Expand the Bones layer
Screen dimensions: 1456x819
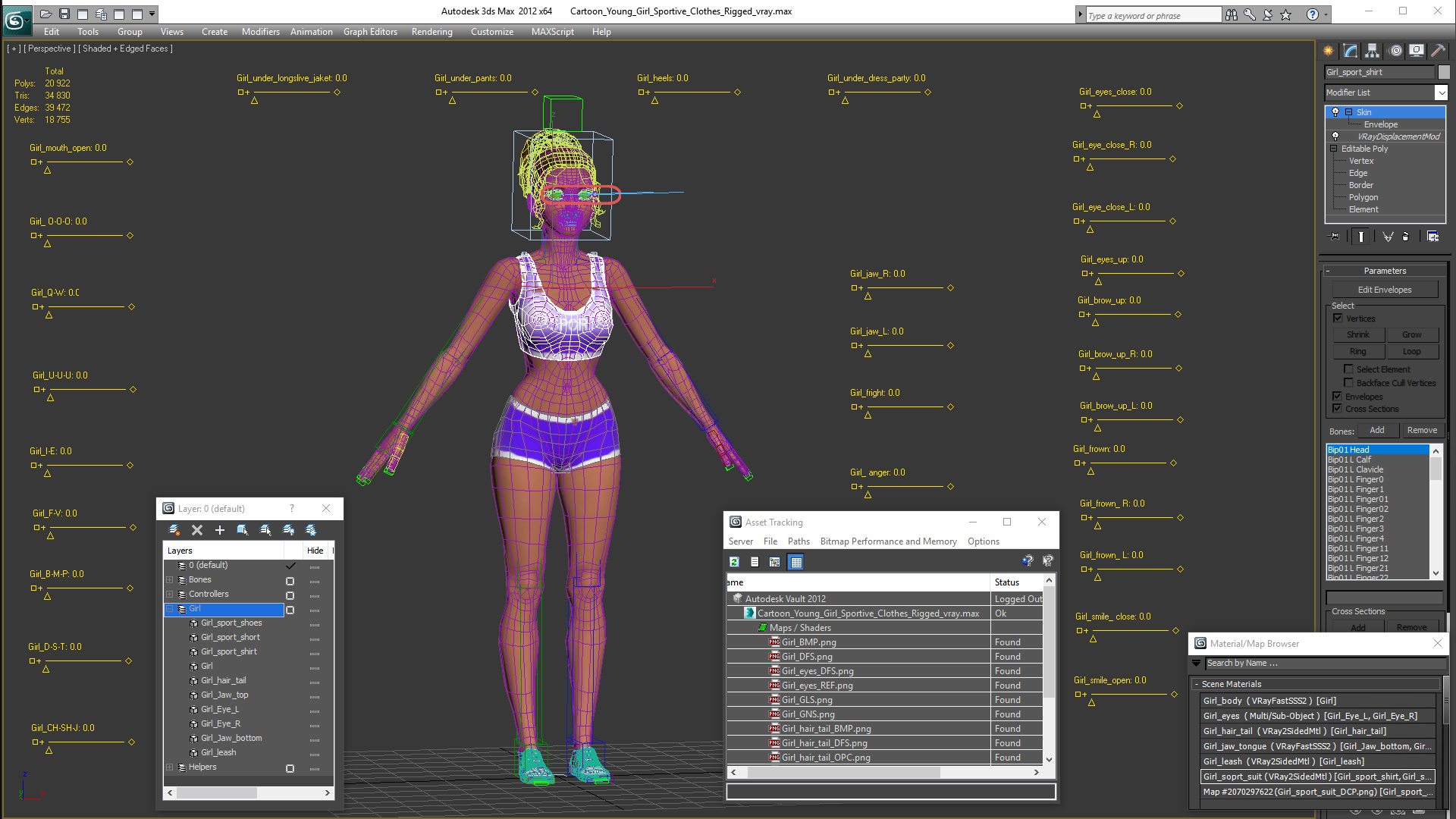point(170,580)
